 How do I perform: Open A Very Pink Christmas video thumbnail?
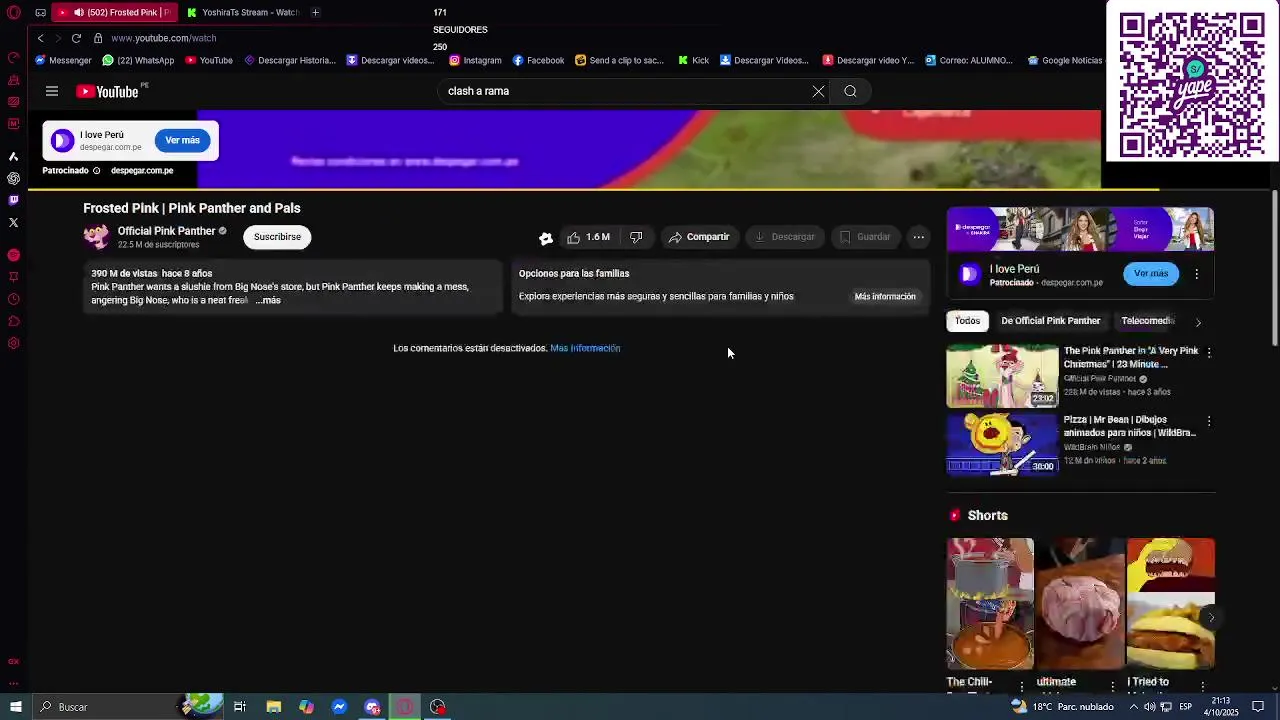coord(1002,376)
